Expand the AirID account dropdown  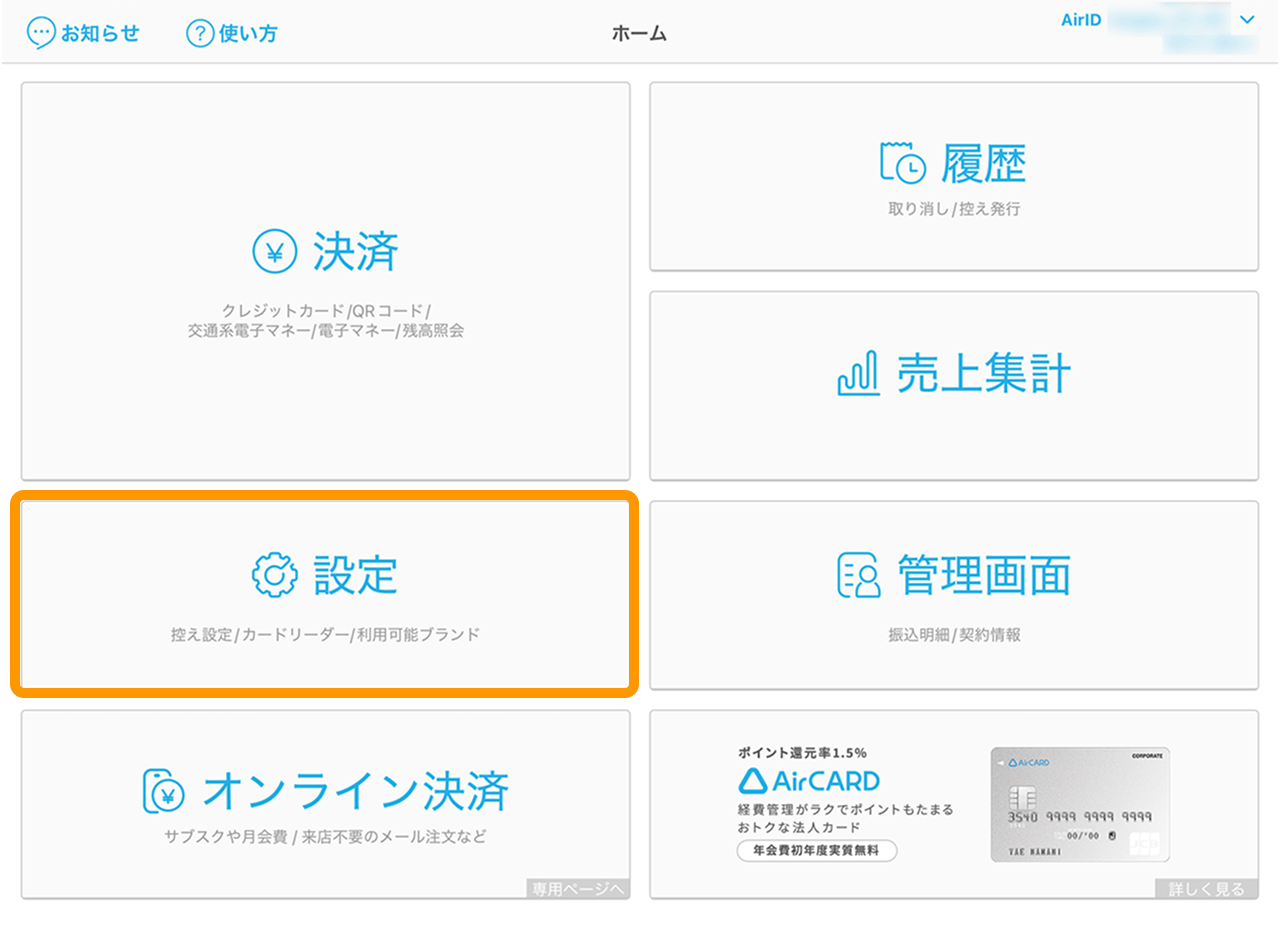tap(1247, 20)
